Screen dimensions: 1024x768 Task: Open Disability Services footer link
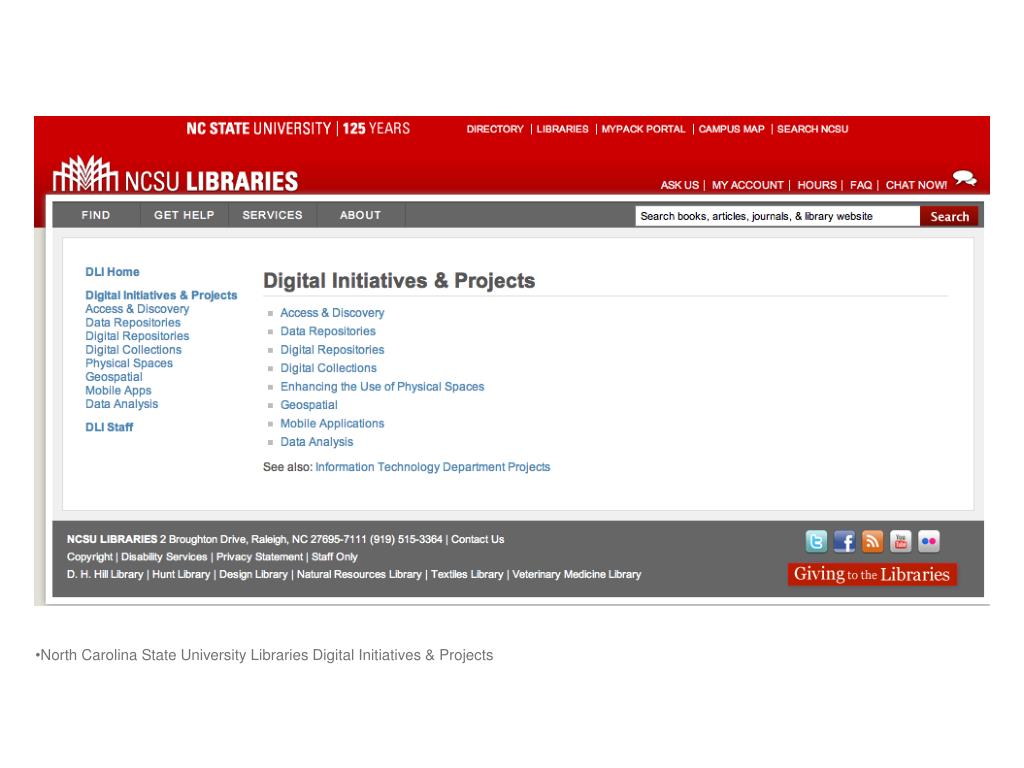[164, 557]
